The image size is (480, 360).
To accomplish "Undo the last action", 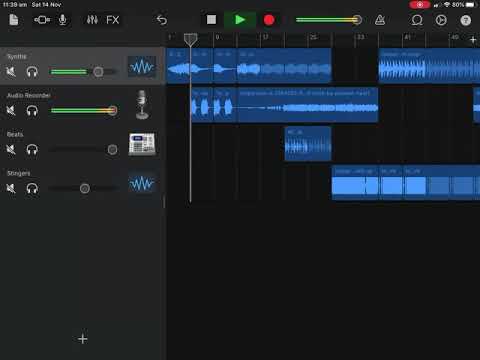I will pyautogui.click(x=162, y=20).
